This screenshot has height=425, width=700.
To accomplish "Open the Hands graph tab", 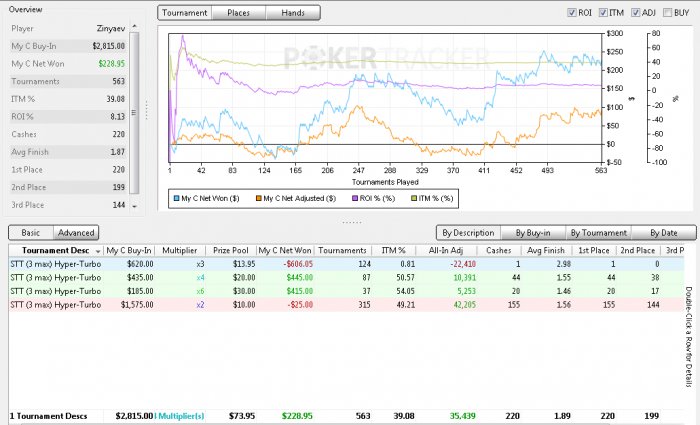I will coord(293,14).
